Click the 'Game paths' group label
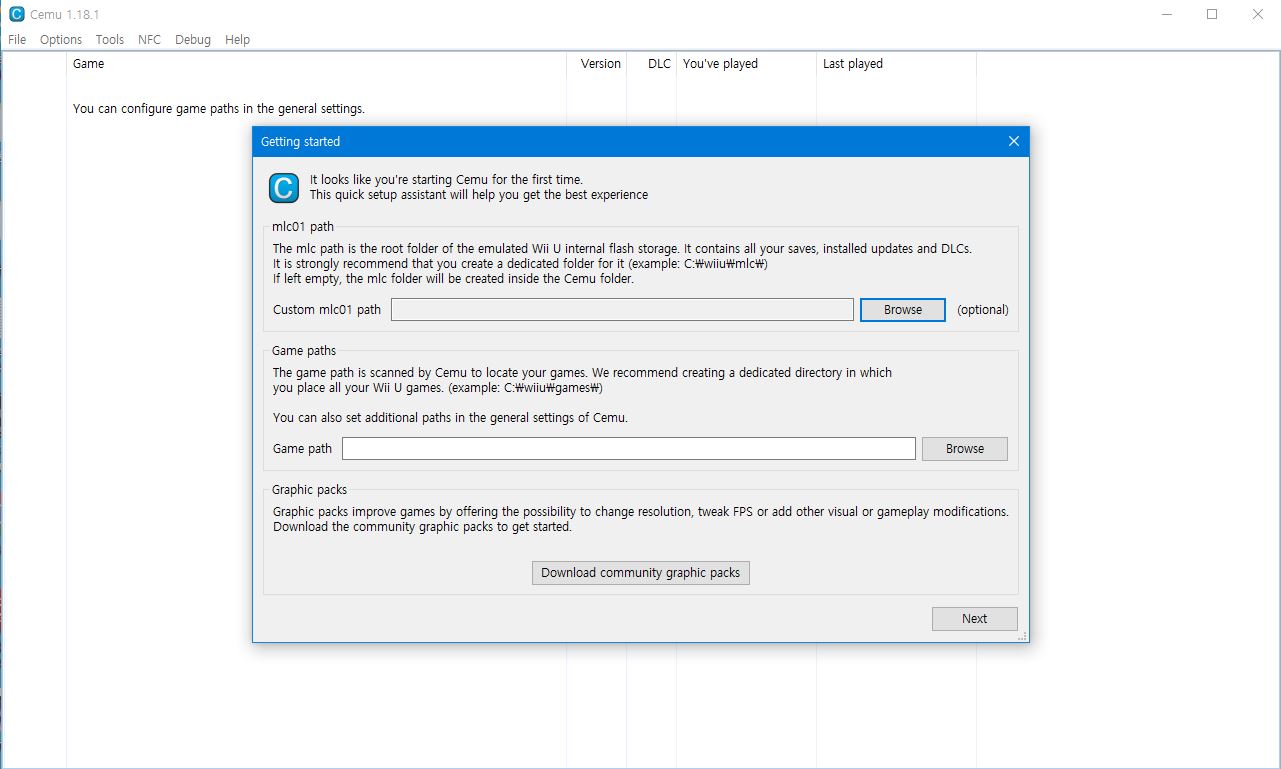The image size is (1281, 769). [304, 351]
